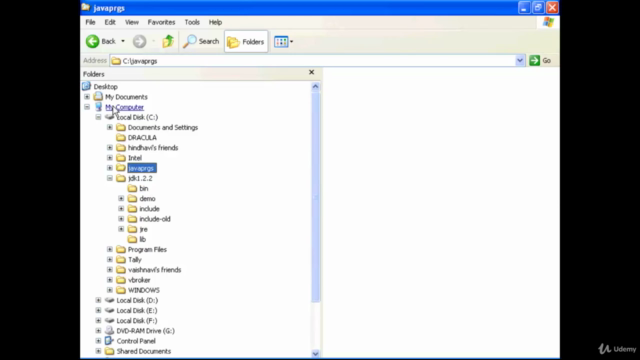The width and height of the screenshot is (640, 360).
Task: Go back with the Back arrow button
Action: [100, 41]
